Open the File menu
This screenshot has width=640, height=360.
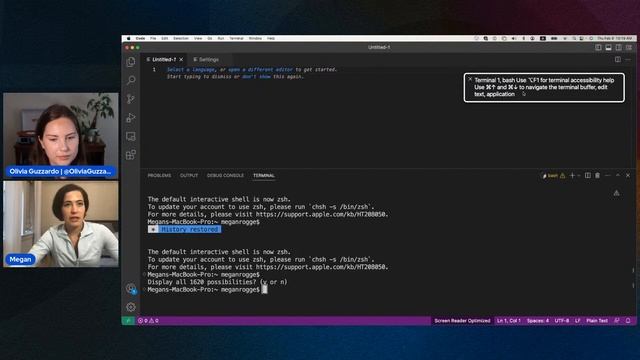click(x=153, y=38)
